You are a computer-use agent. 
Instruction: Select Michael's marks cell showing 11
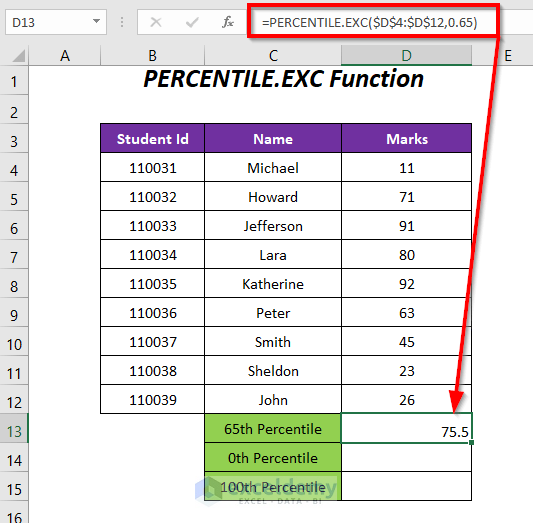(407, 168)
